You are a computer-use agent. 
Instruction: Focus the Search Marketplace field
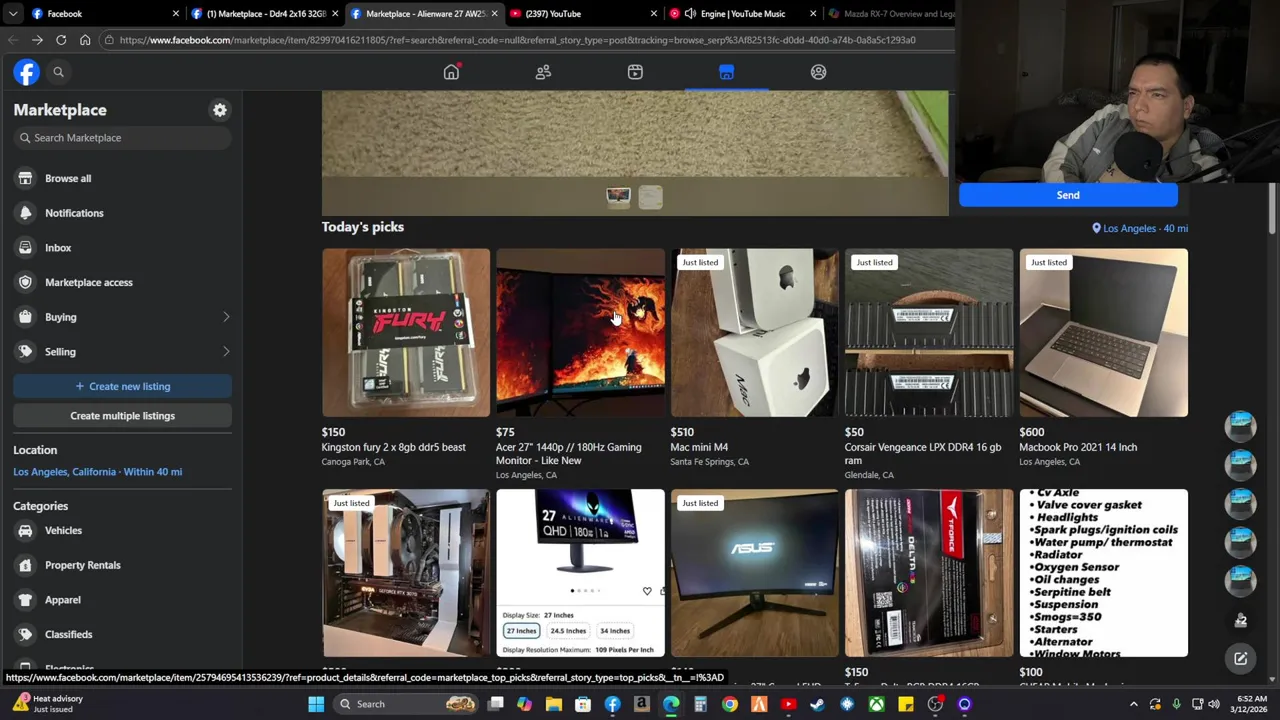122,138
